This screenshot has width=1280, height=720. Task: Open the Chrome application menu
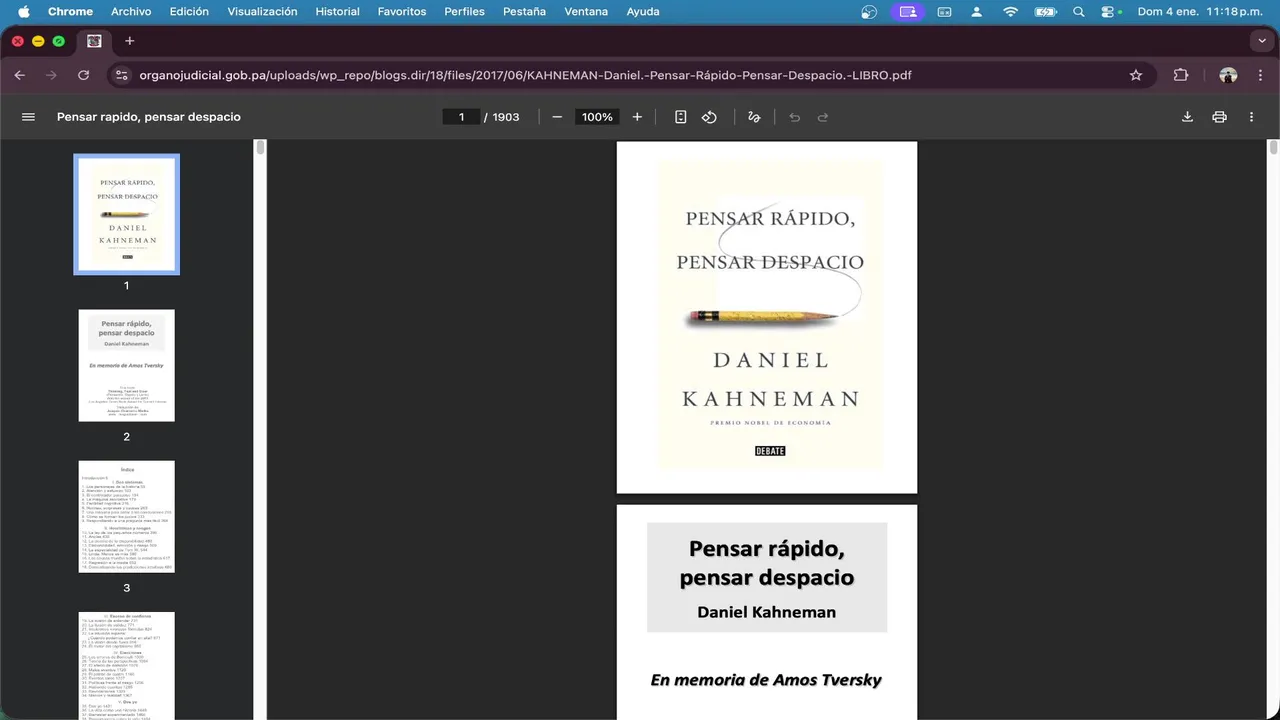70,12
